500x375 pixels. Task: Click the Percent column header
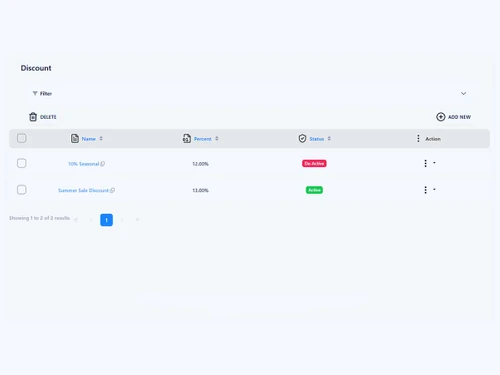click(203, 139)
